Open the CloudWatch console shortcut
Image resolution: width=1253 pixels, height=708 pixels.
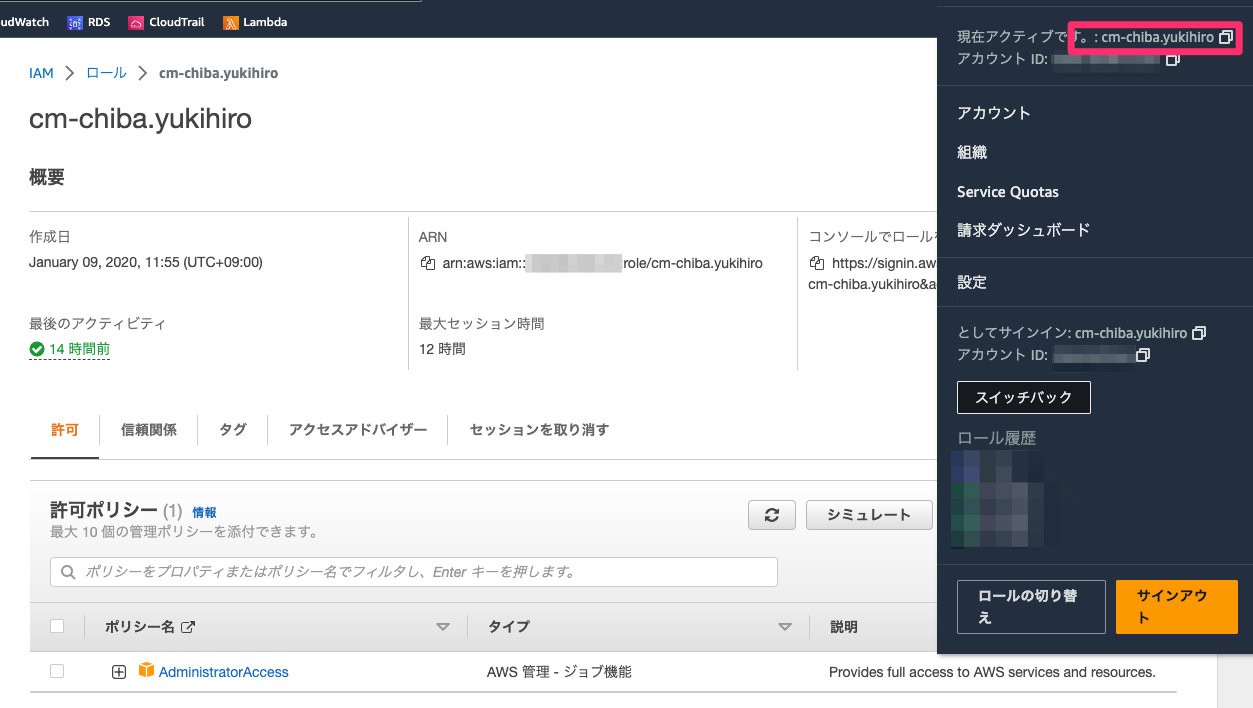tap(19, 21)
